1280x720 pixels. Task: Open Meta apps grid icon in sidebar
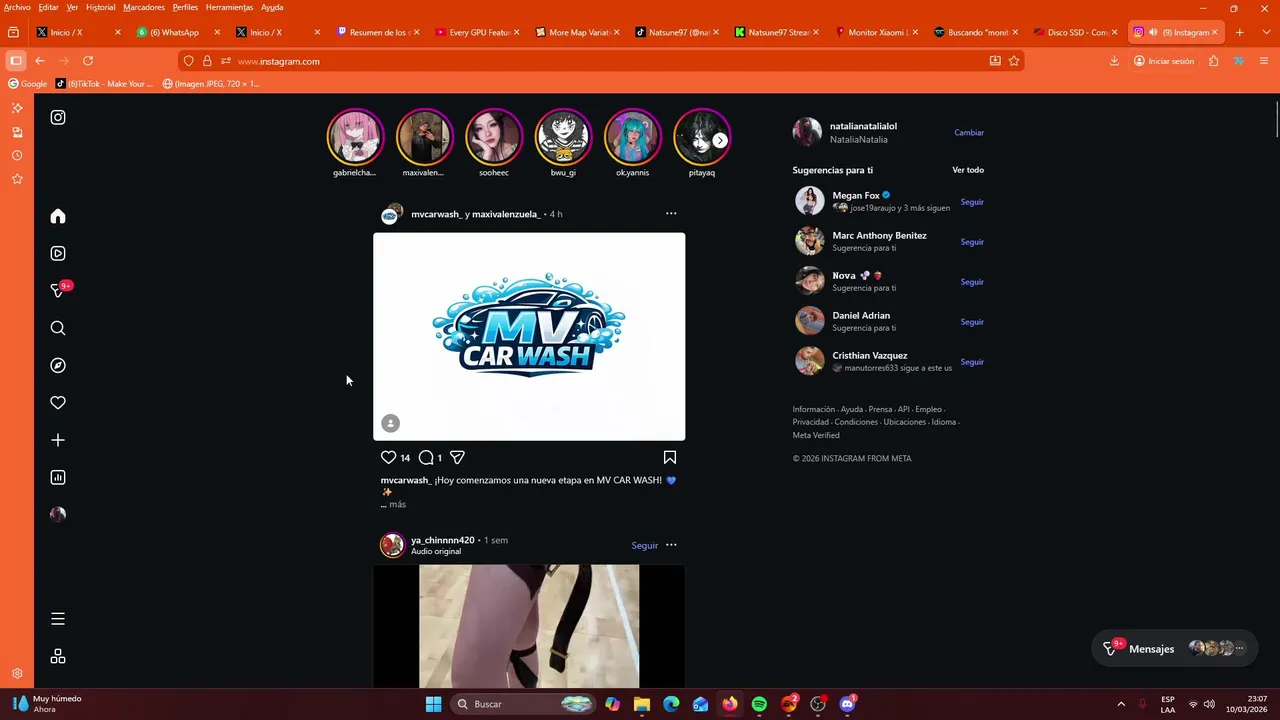[x=58, y=656]
